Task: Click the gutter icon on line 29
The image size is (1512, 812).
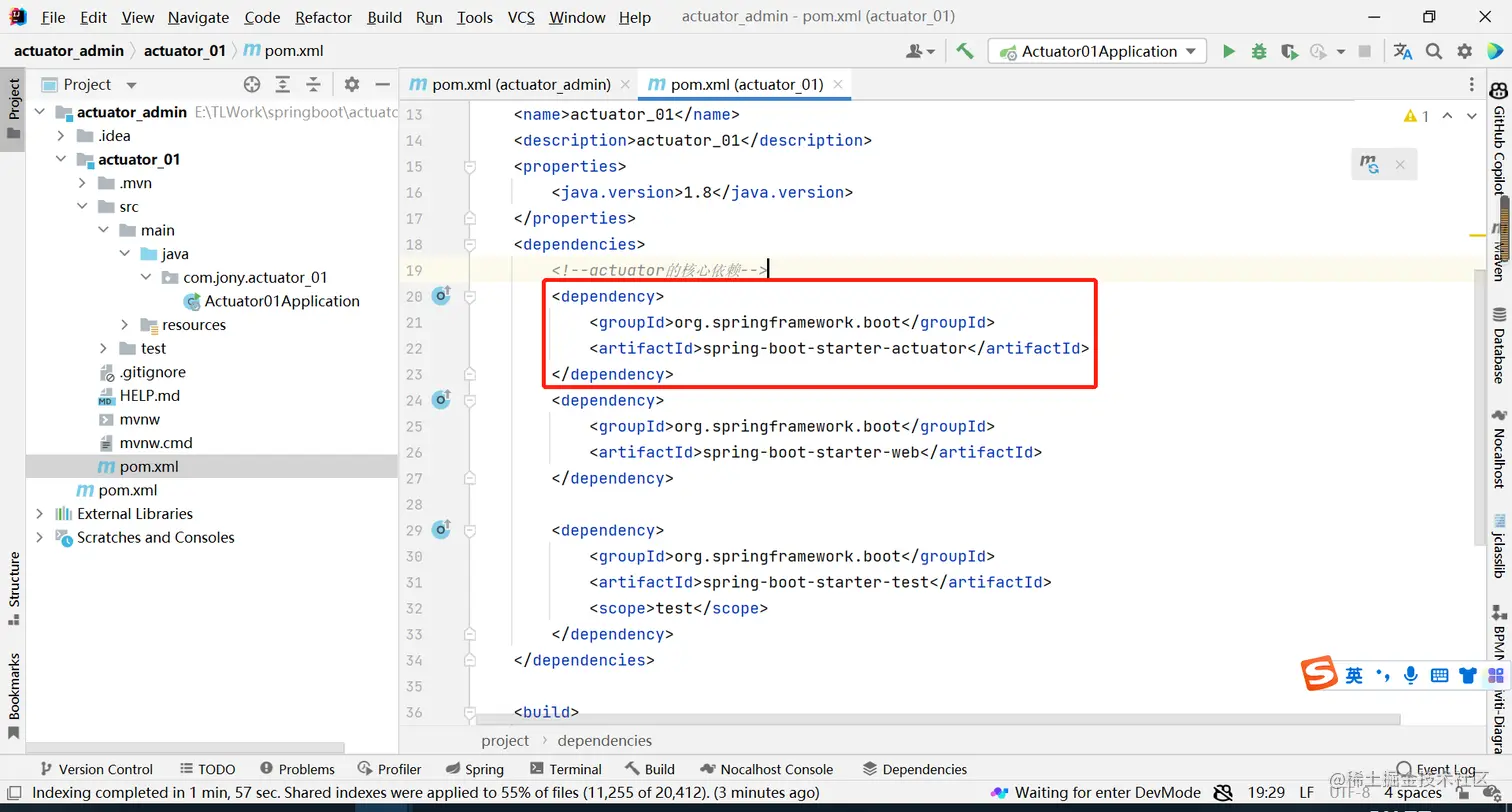Action: [x=441, y=530]
